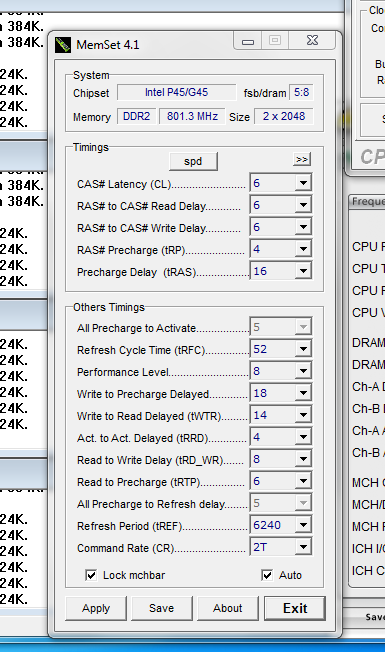
Task: Click the tRFC value 52
Action: 260,349
